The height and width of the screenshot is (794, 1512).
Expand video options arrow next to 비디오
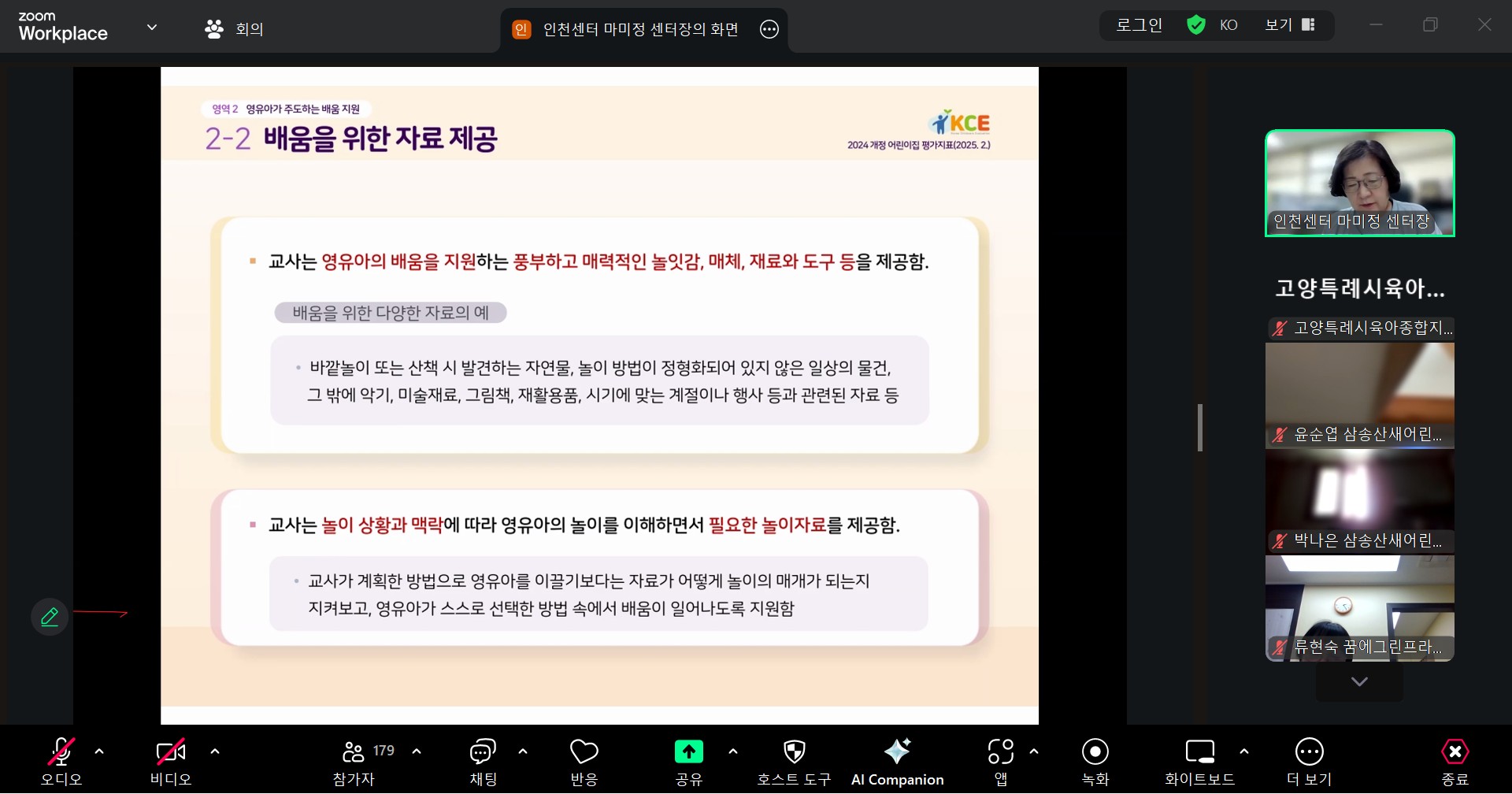tap(215, 751)
